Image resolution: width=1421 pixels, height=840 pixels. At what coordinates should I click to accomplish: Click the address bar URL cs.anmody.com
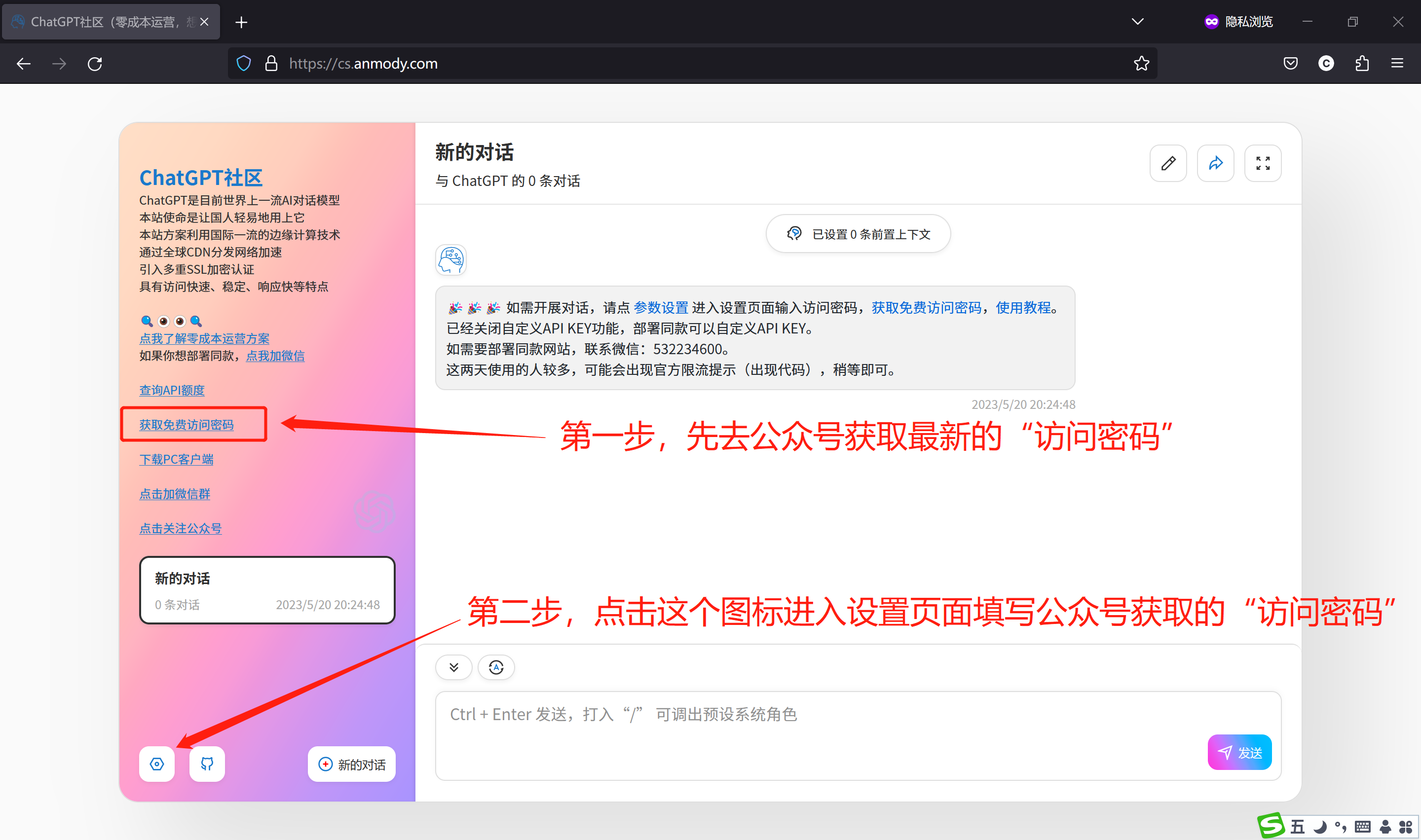[x=364, y=64]
